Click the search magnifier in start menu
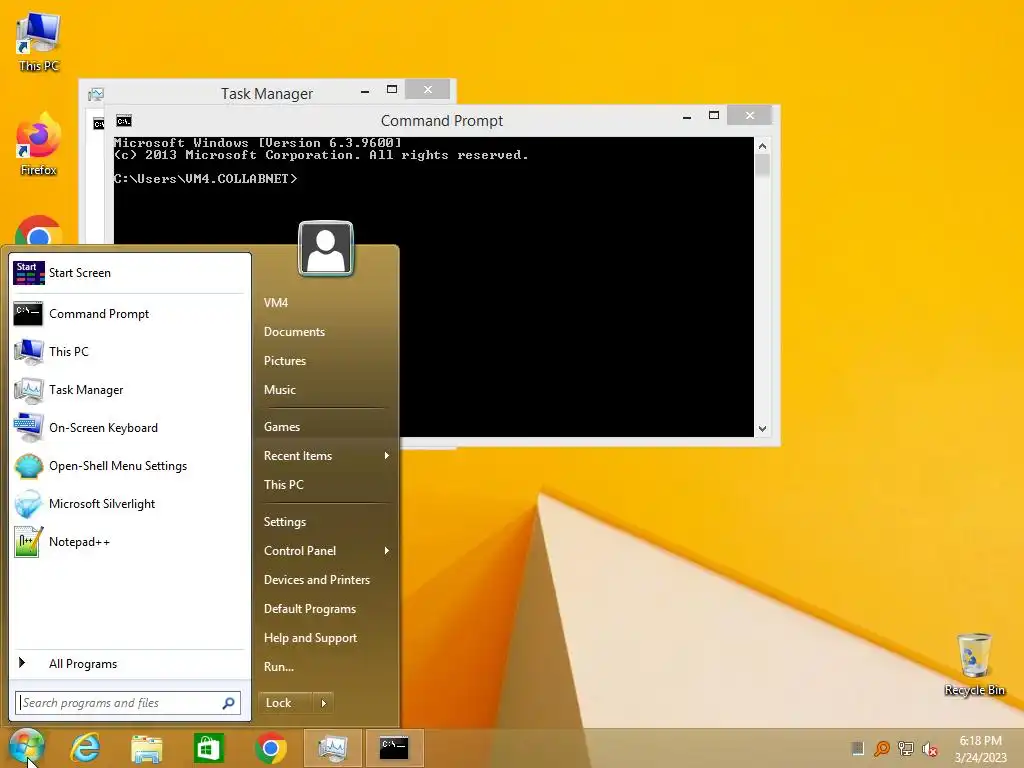This screenshot has width=1024, height=768. [229, 703]
